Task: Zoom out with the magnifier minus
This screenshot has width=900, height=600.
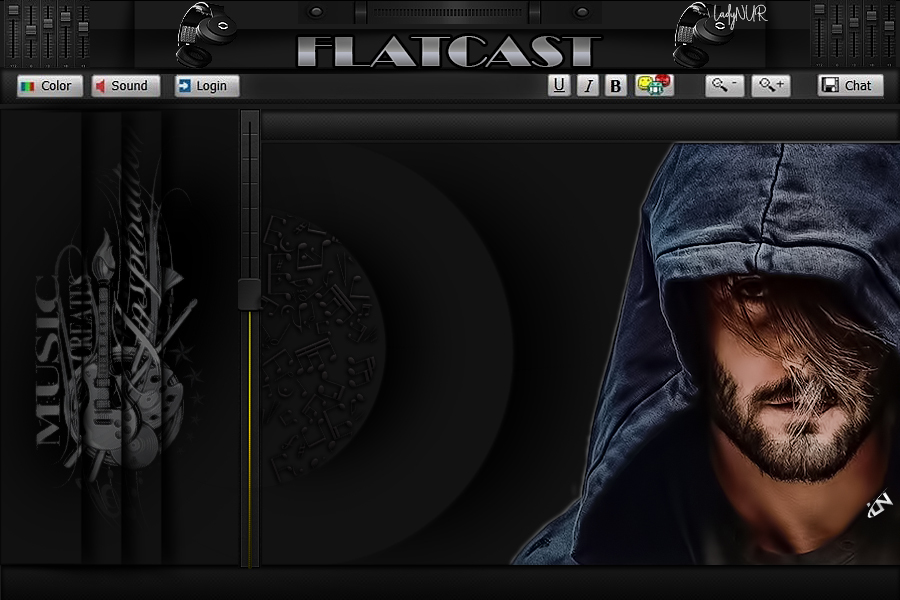Action: point(724,86)
